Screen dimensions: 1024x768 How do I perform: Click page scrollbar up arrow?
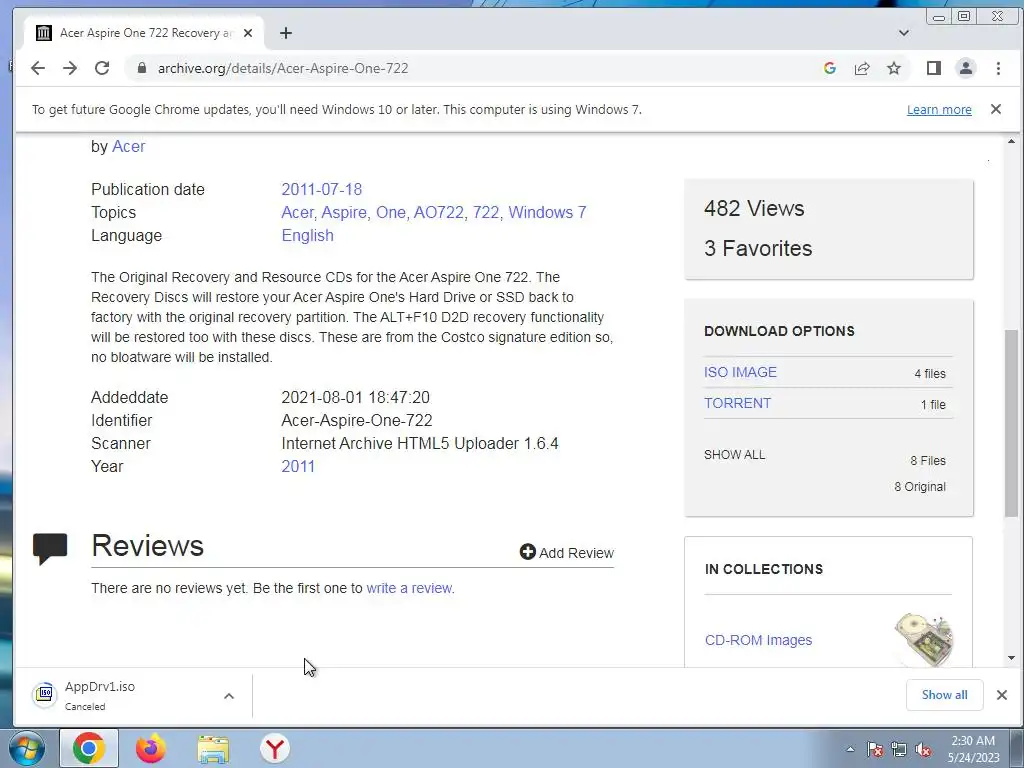click(x=1011, y=141)
